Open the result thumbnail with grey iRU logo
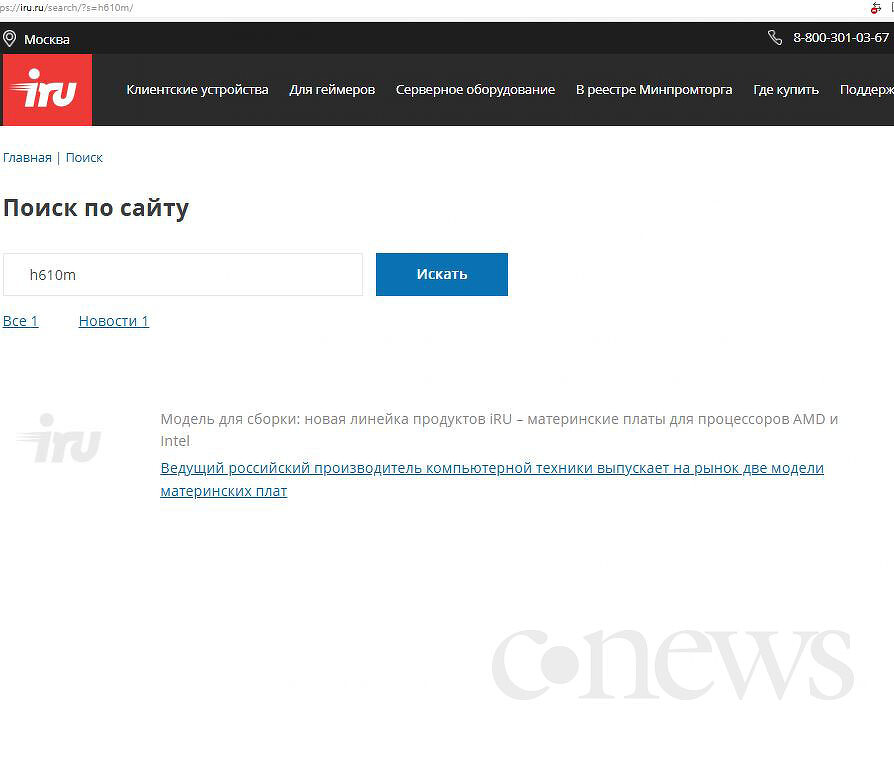 pos(59,438)
